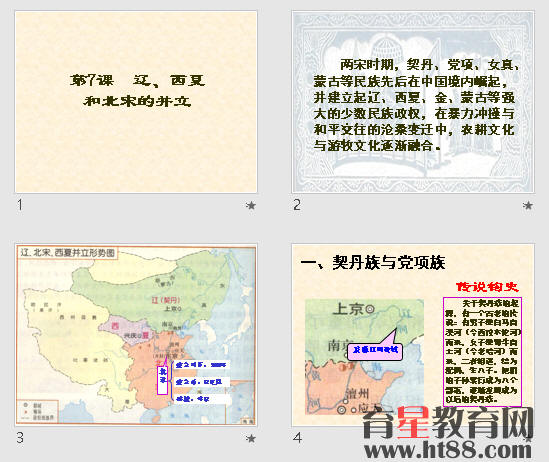Image resolution: width=549 pixels, height=462 pixels.
Task: Click animation star icon under slide 2
Action: point(528,205)
